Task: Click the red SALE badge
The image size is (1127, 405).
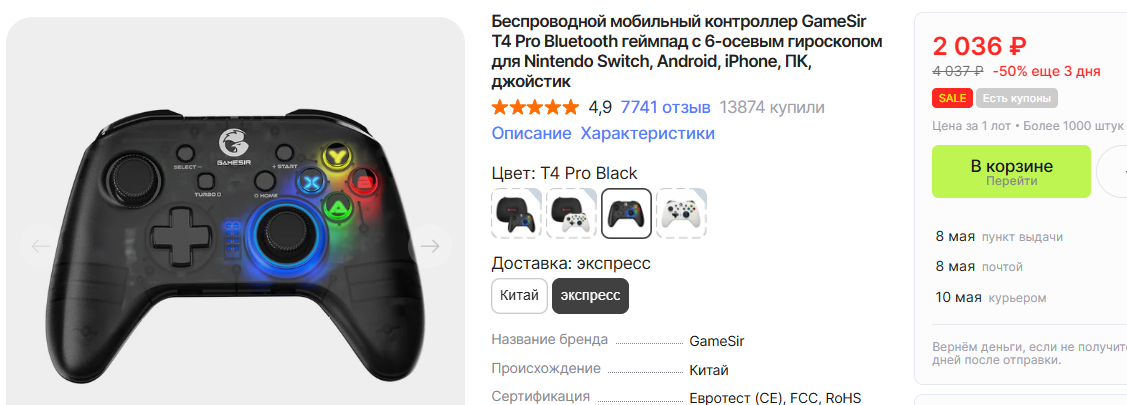Action: pos(952,98)
